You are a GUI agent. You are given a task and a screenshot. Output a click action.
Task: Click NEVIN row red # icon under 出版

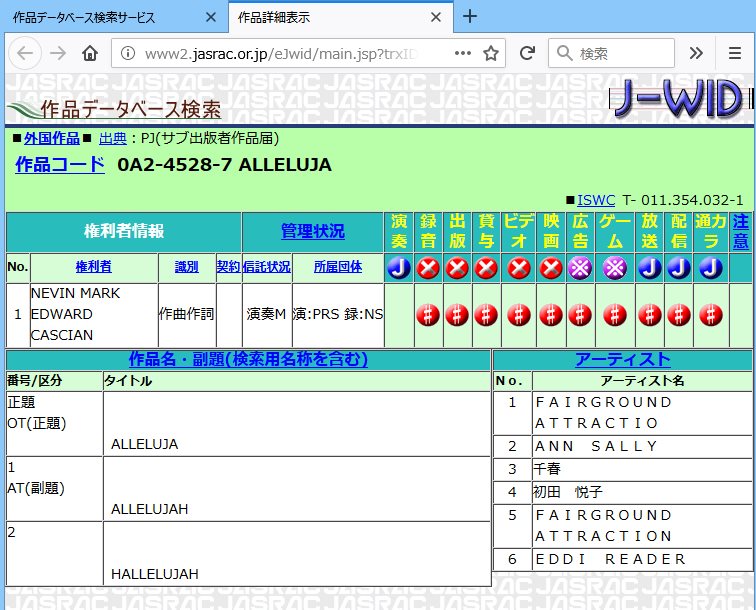(x=457, y=315)
